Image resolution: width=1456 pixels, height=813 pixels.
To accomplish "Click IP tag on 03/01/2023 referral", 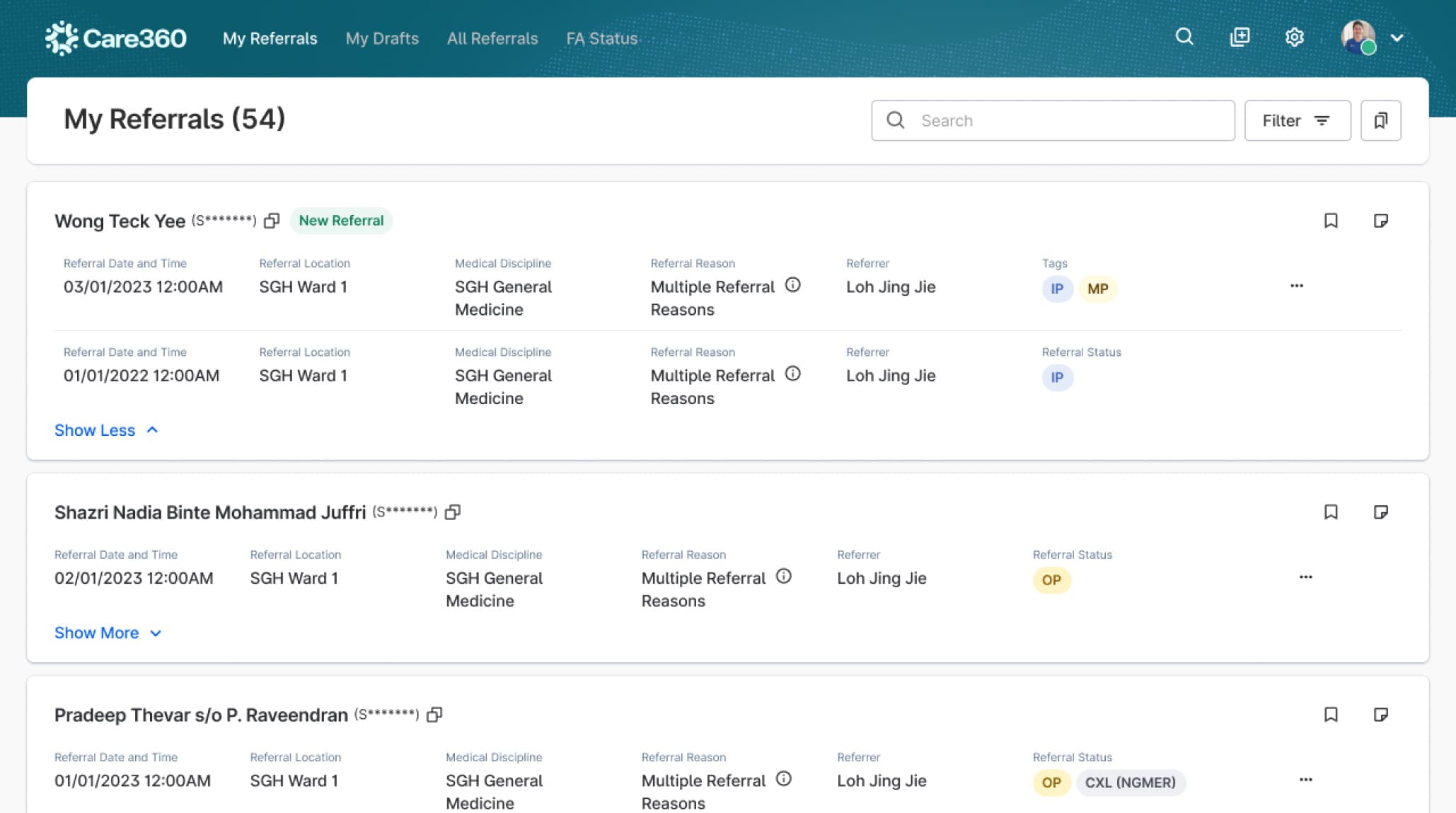I will coord(1057,289).
